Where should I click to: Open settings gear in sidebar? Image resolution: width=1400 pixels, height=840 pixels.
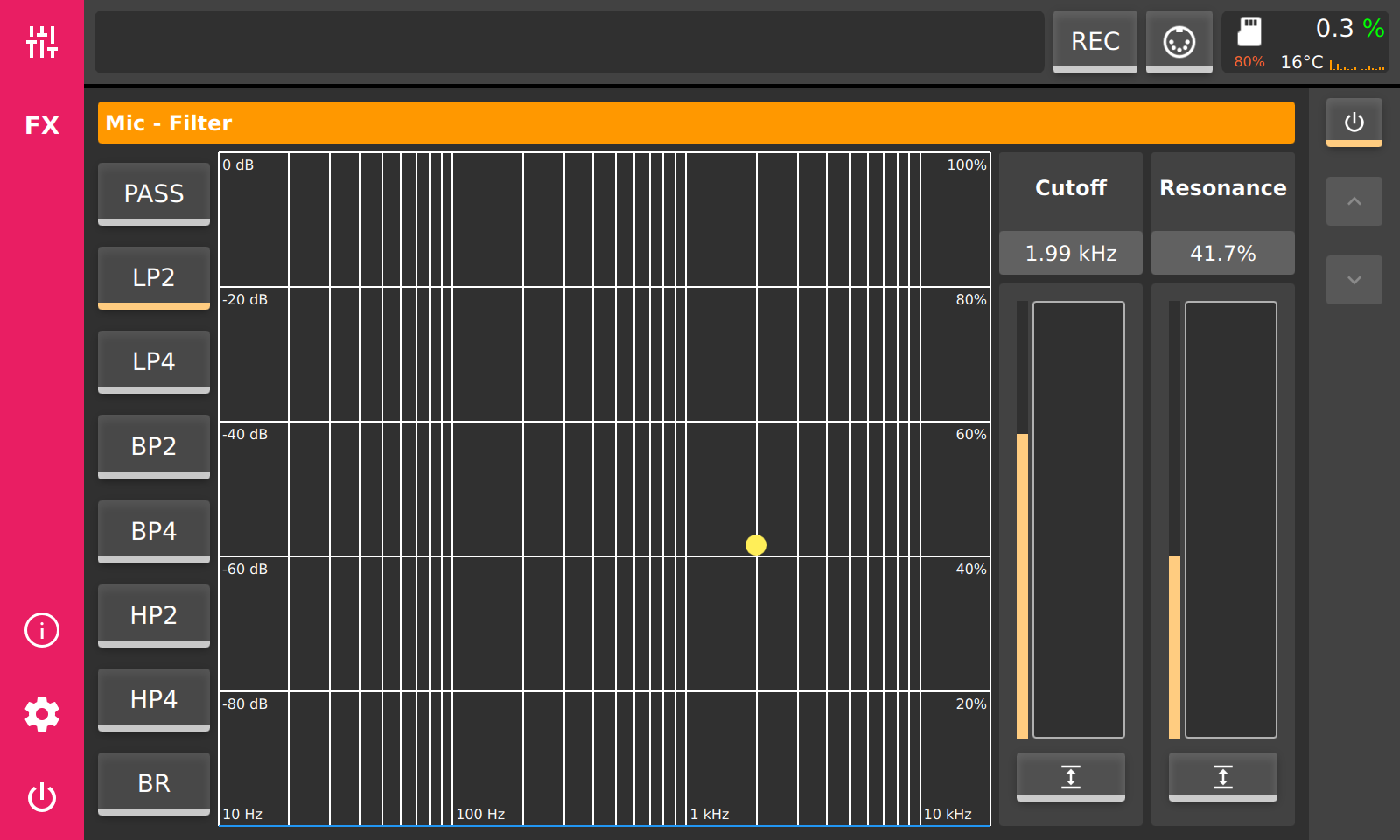42,714
